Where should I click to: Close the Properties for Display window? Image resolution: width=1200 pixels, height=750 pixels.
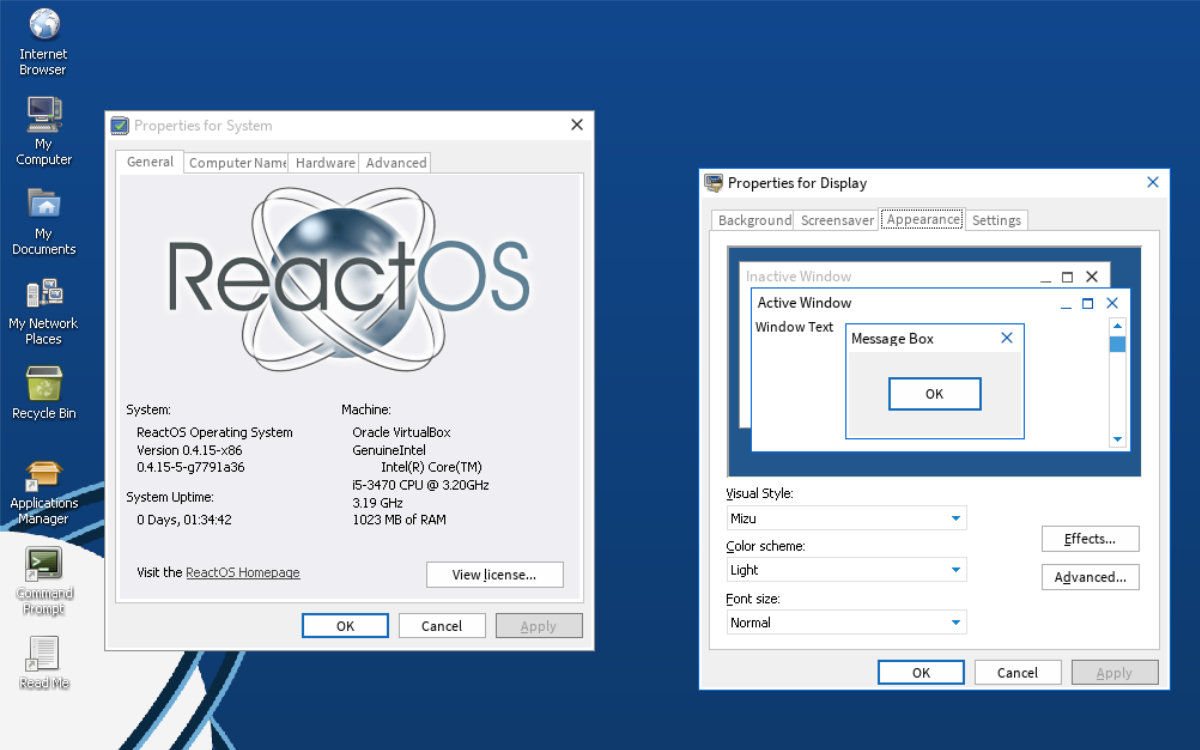(1153, 182)
